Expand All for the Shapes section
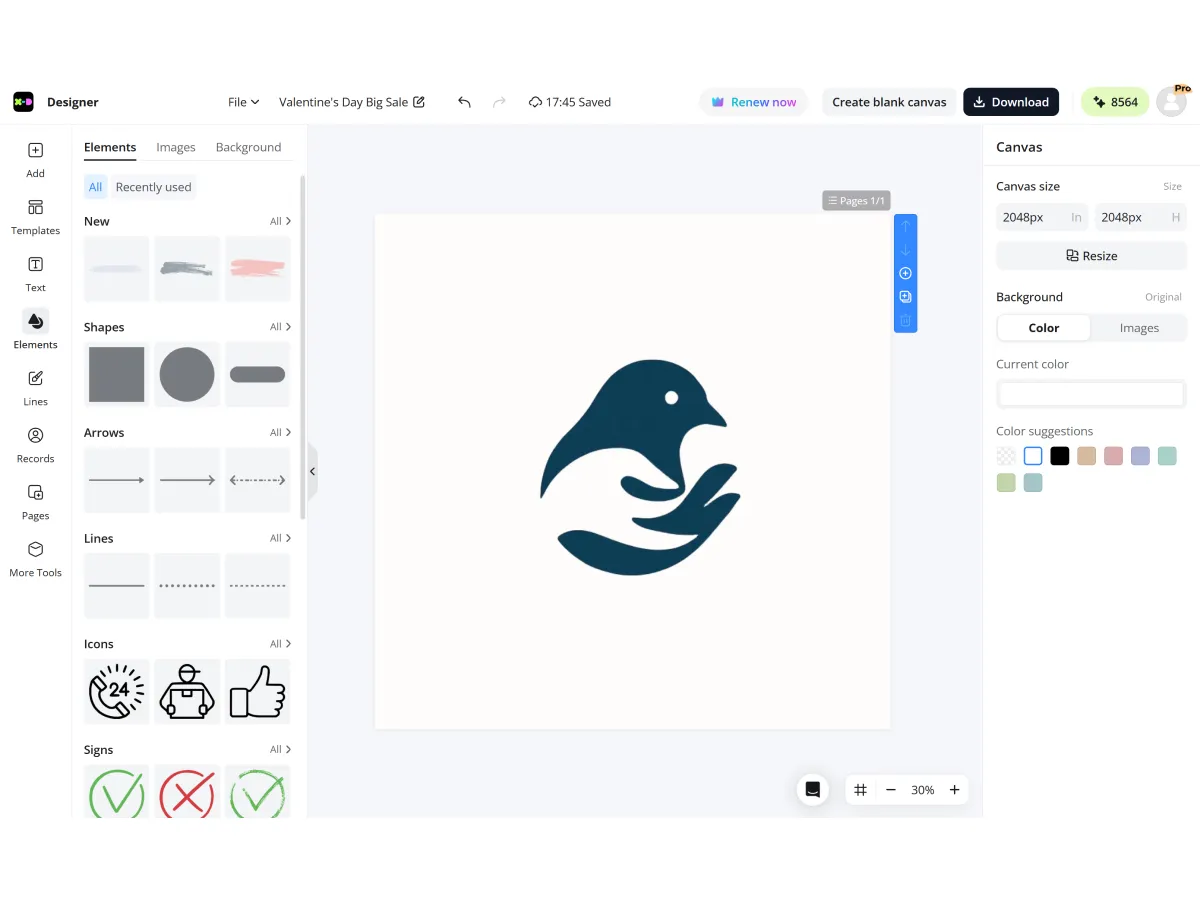This screenshot has height=900, width=1200. [x=280, y=327]
